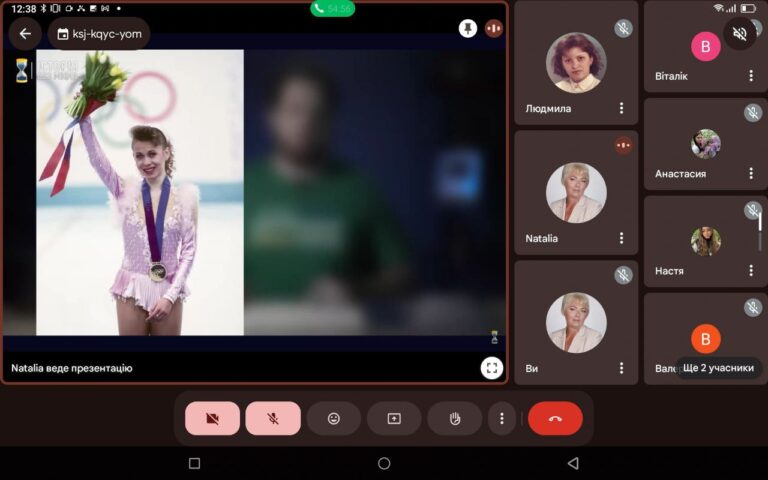Unpin the presentation with pin icon
Screen dimensions: 768x480
[x=468, y=28]
